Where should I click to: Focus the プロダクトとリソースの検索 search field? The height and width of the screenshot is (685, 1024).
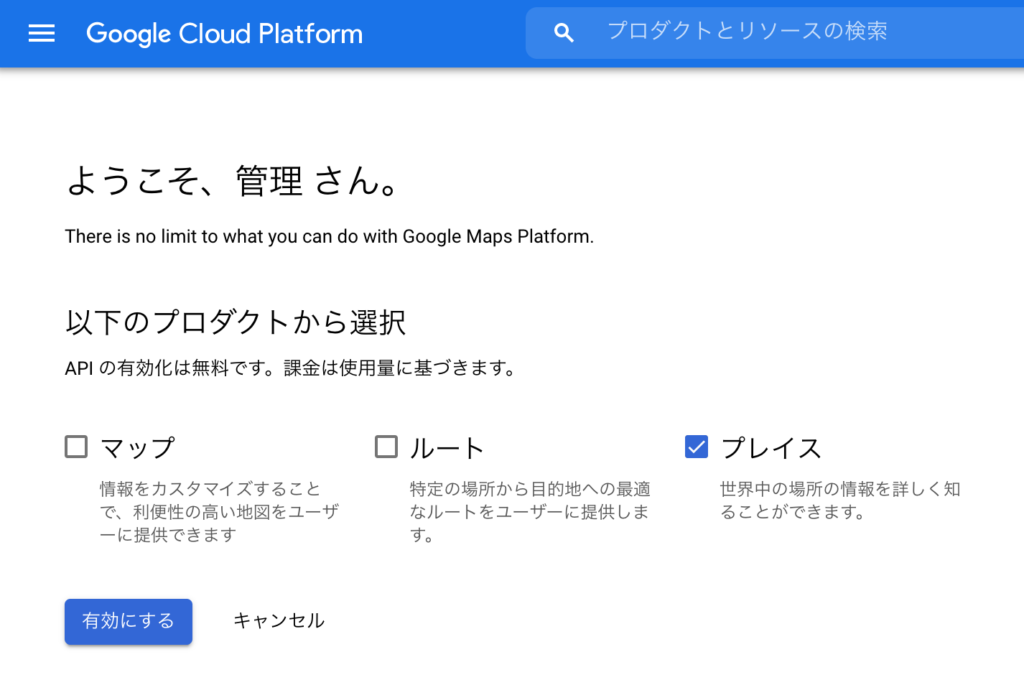click(775, 33)
